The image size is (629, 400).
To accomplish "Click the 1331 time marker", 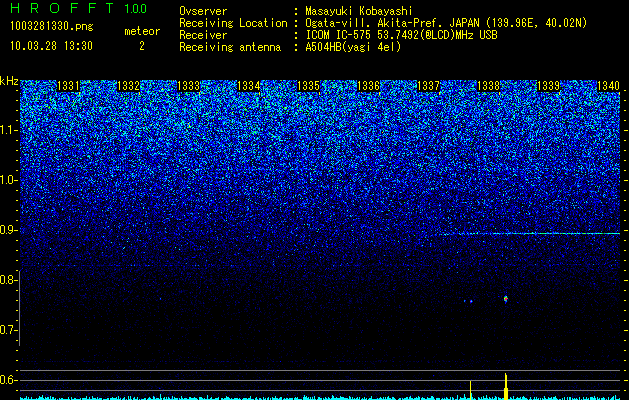I will [68, 86].
